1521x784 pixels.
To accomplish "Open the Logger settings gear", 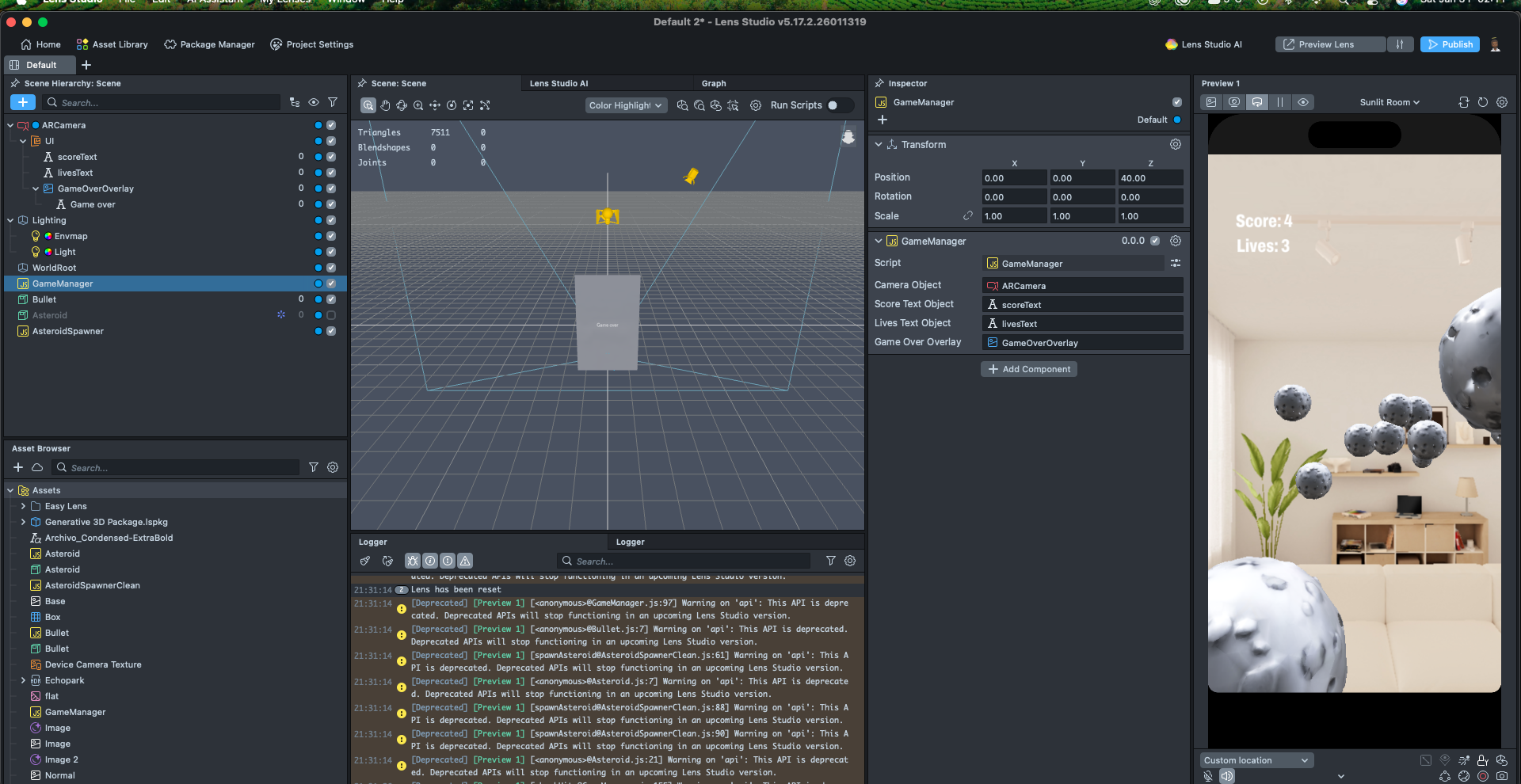I will (x=850, y=561).
